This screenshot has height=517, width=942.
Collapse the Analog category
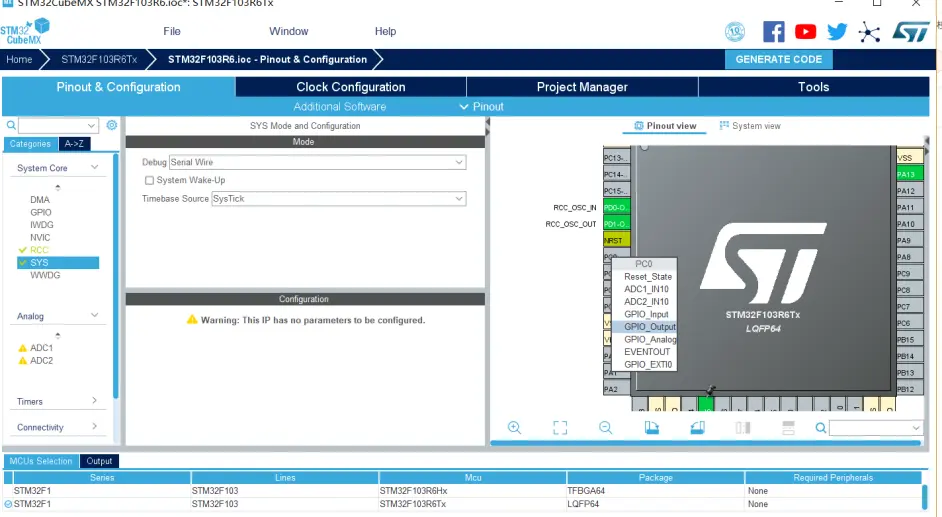tap(94, 315)
